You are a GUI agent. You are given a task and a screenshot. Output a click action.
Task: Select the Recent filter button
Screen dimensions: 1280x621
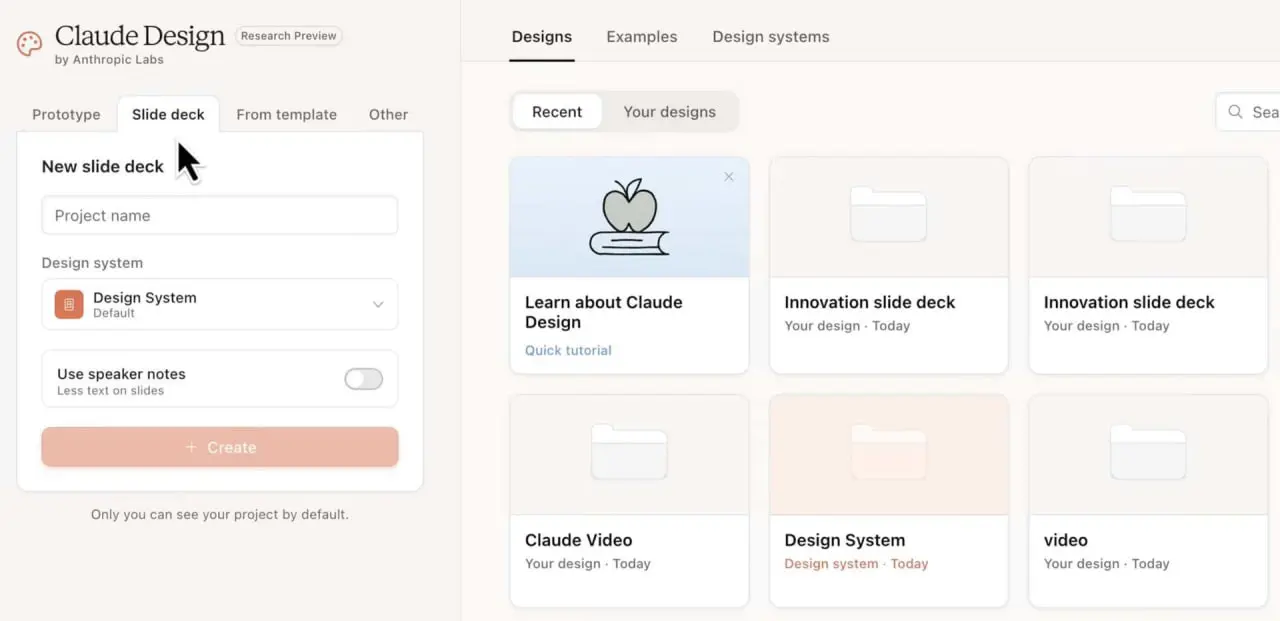[557, 112]
